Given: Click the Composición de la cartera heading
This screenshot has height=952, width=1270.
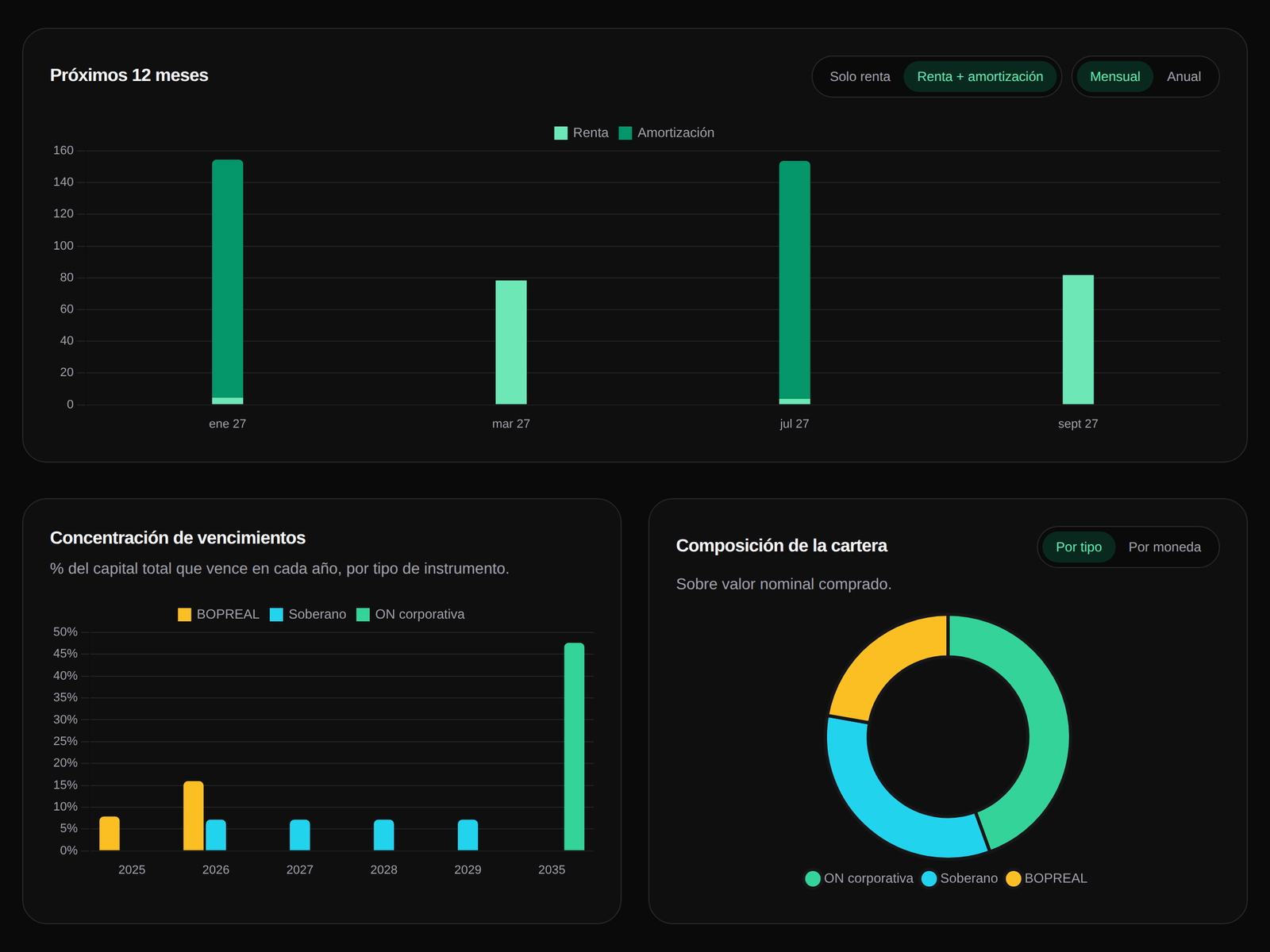Looking at the screenshot, I should [x=782, y=546].
